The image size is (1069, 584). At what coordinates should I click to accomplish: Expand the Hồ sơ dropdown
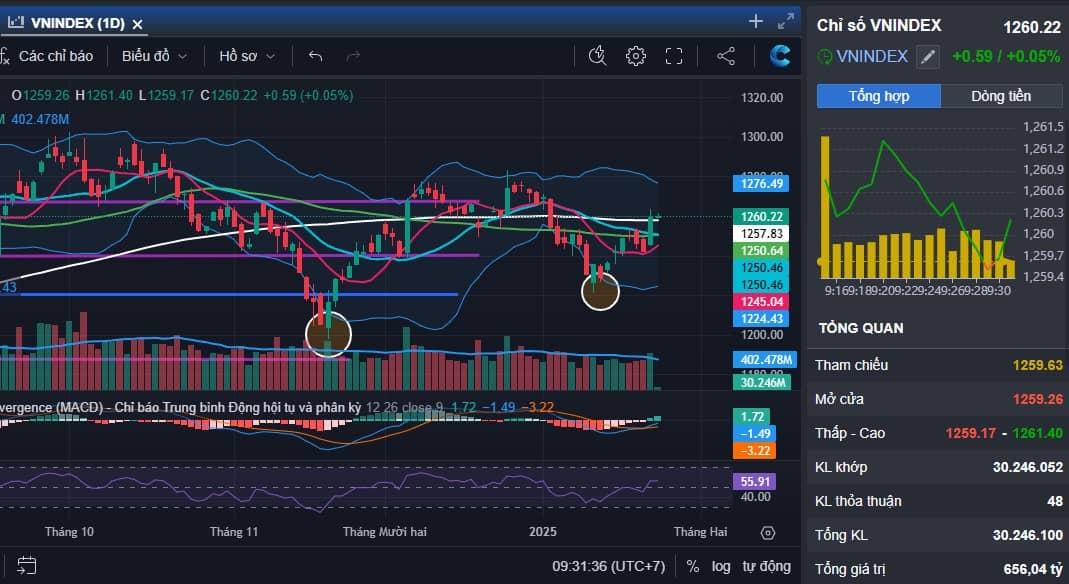[247, 56]
